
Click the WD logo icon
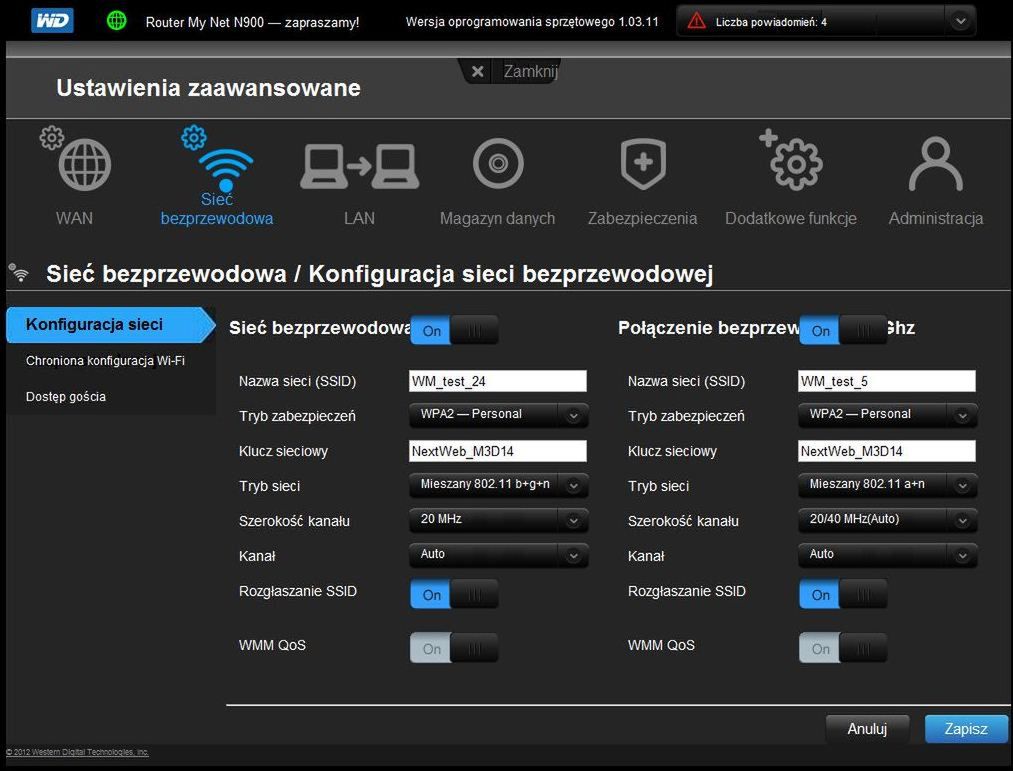(x=52, y=21)
